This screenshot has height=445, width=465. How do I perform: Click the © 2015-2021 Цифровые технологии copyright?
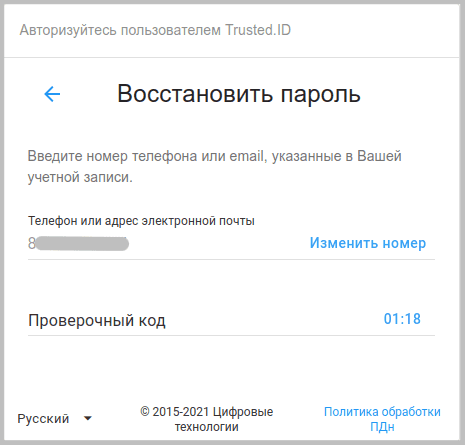[x=207, y=419]
